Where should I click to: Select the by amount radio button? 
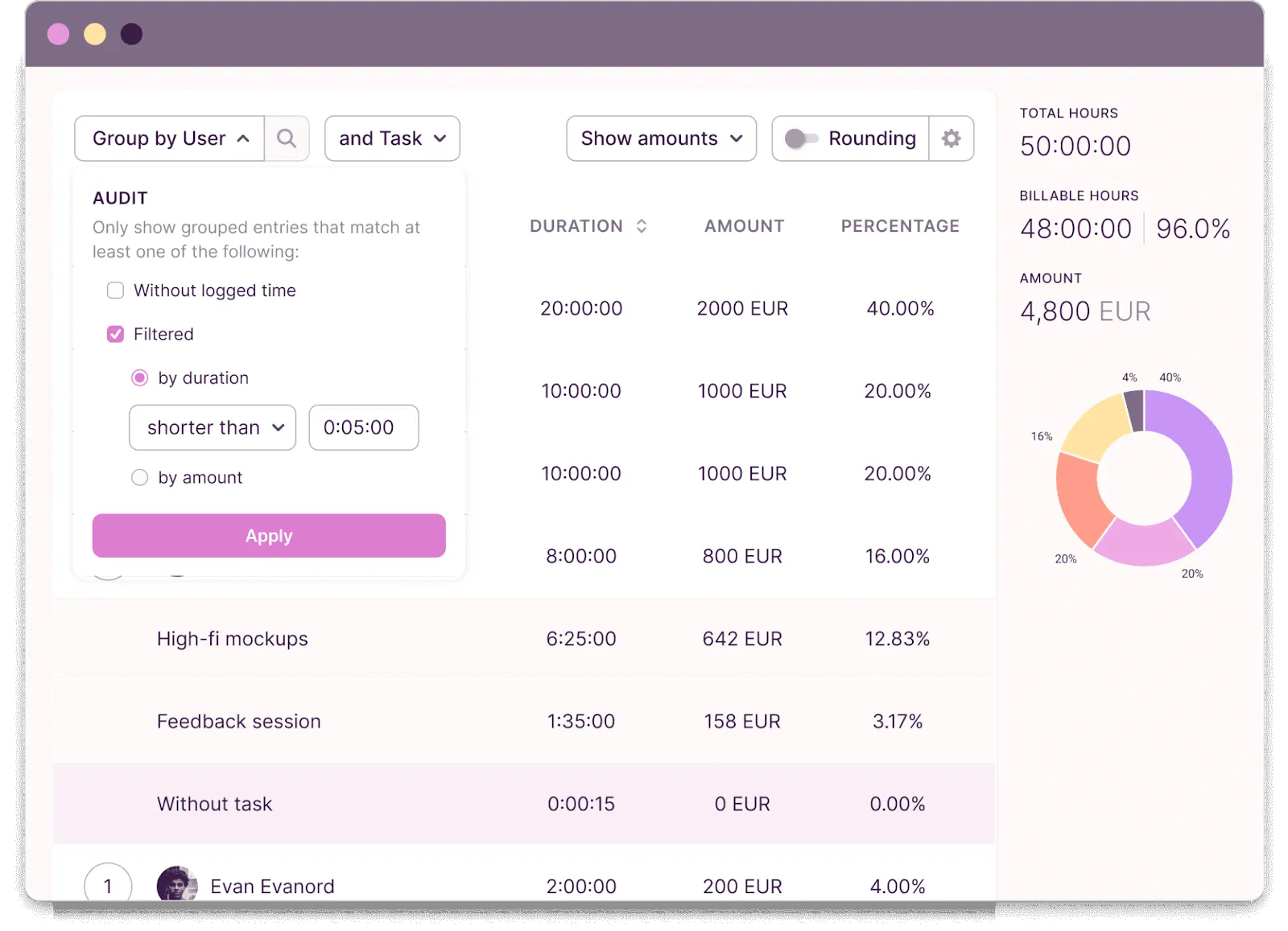tap(139, 477)
